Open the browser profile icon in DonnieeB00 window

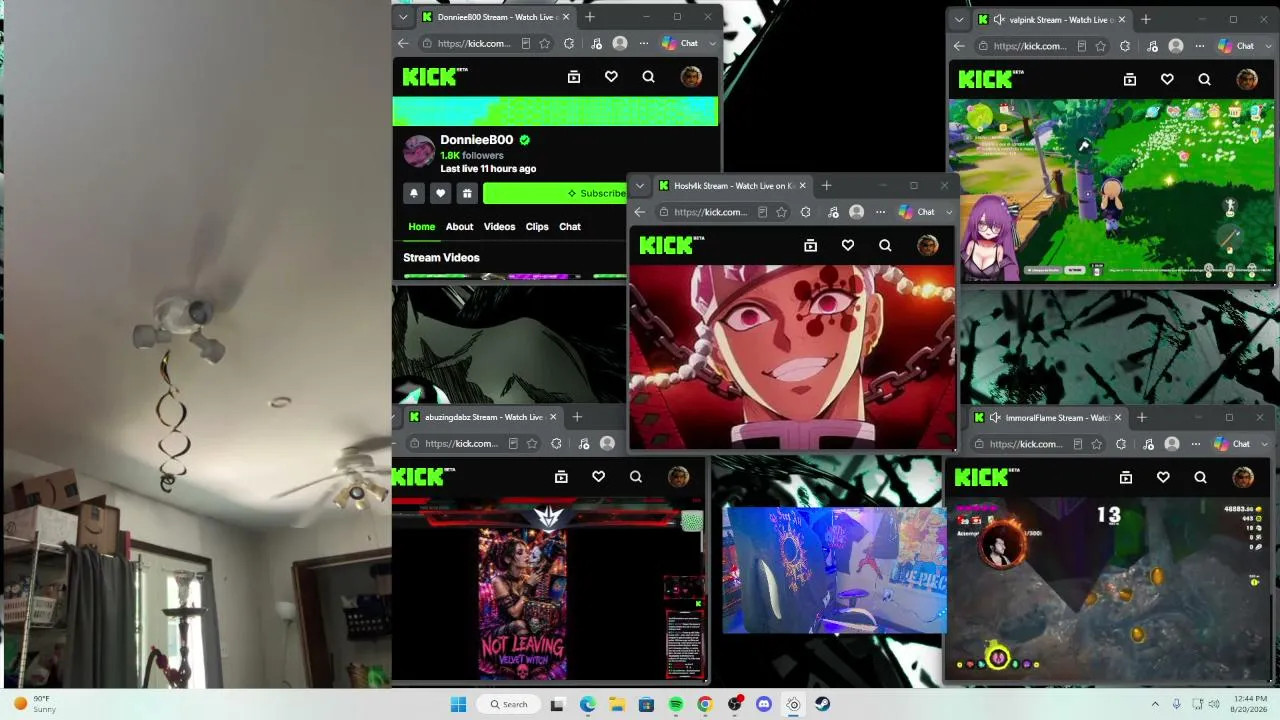[620, 44]
